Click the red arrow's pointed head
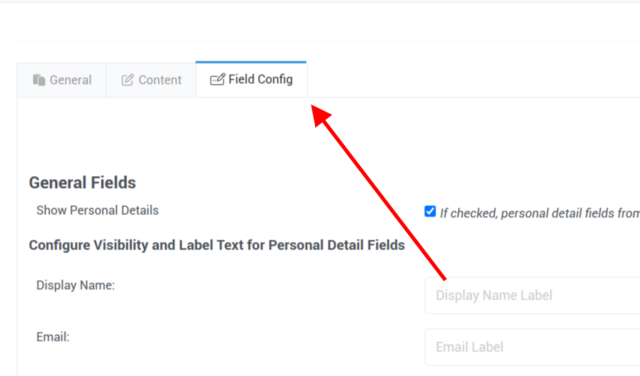This screenshot has height=376, width=640. tap(320, 115)
